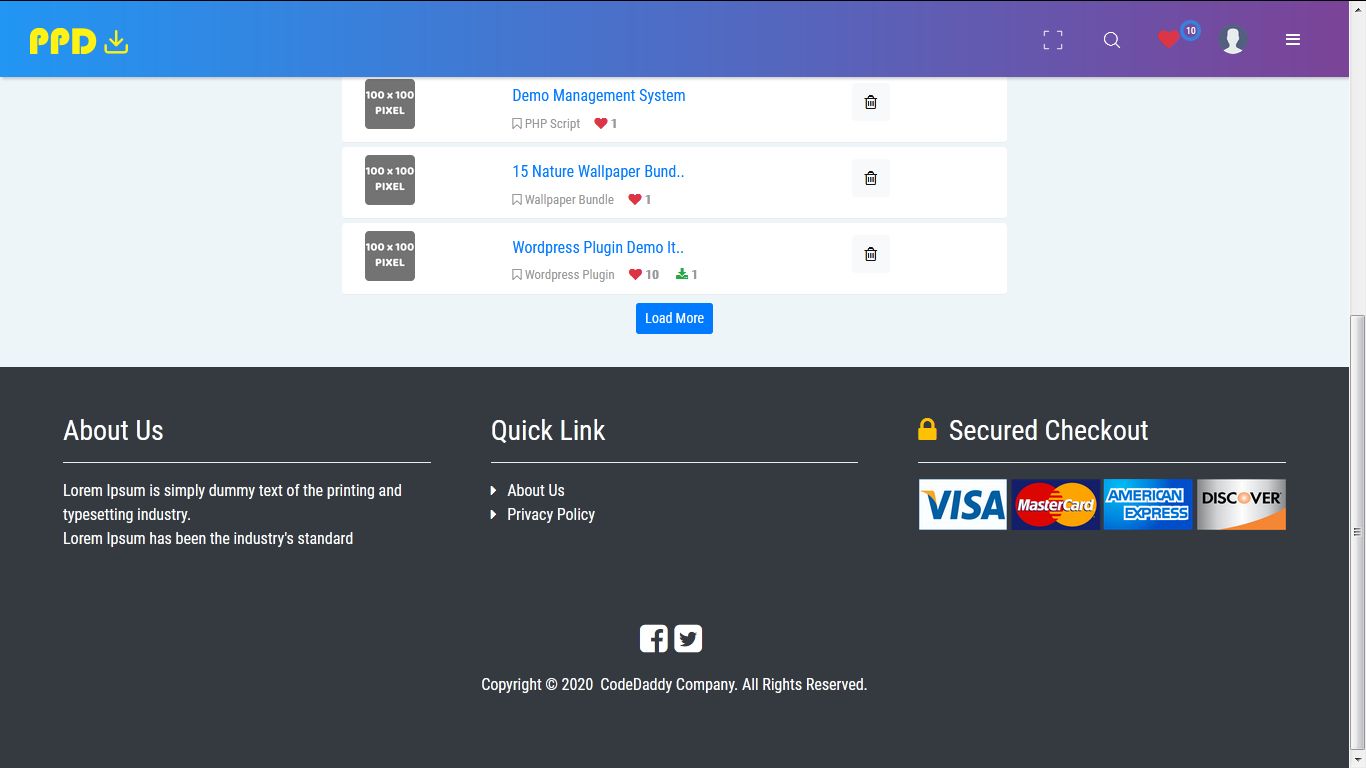1366x768 pixels.
Task: Click the Load More button
Action: 674,318
